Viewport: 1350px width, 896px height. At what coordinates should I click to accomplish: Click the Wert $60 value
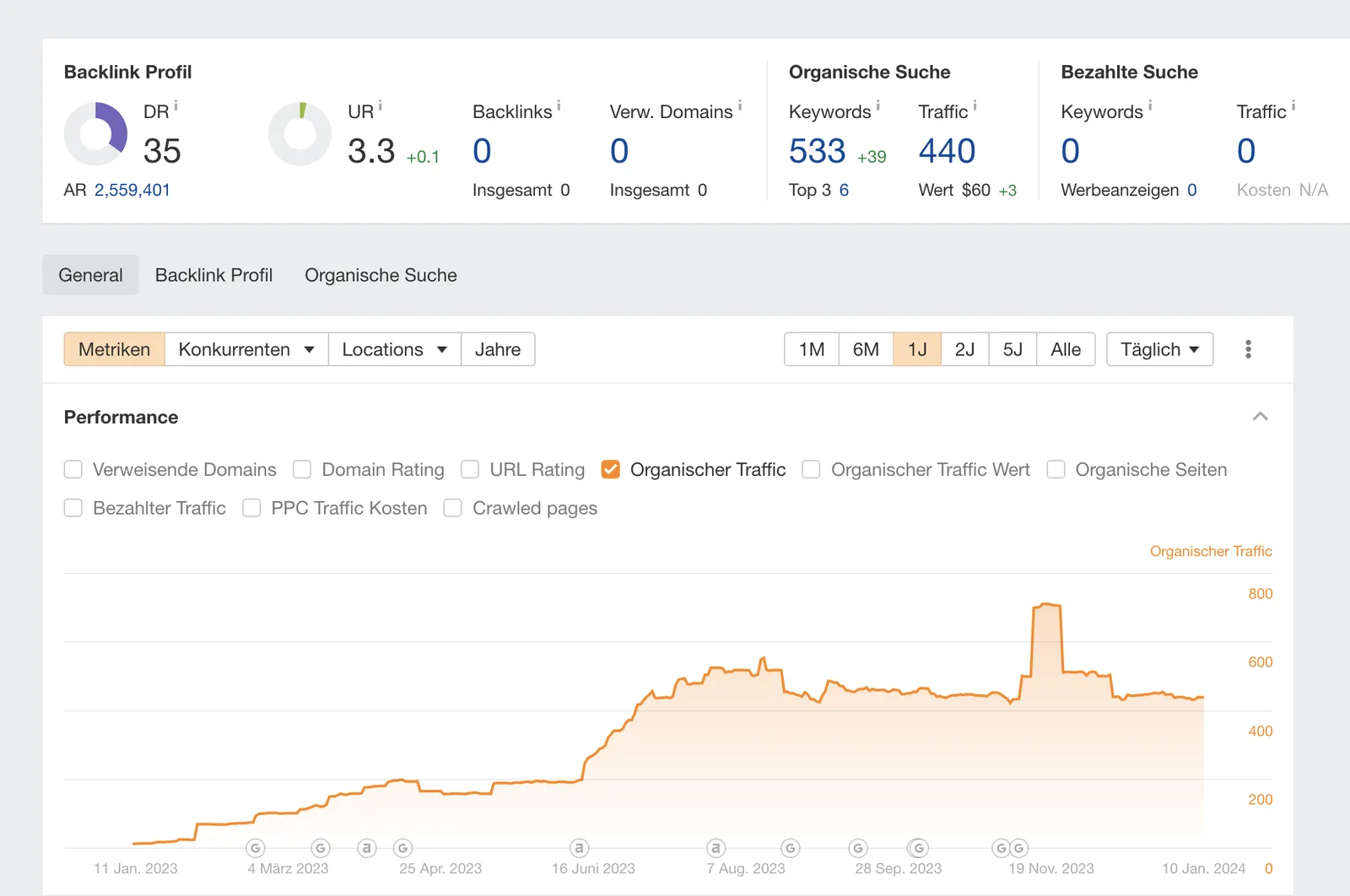click(975, 190)
